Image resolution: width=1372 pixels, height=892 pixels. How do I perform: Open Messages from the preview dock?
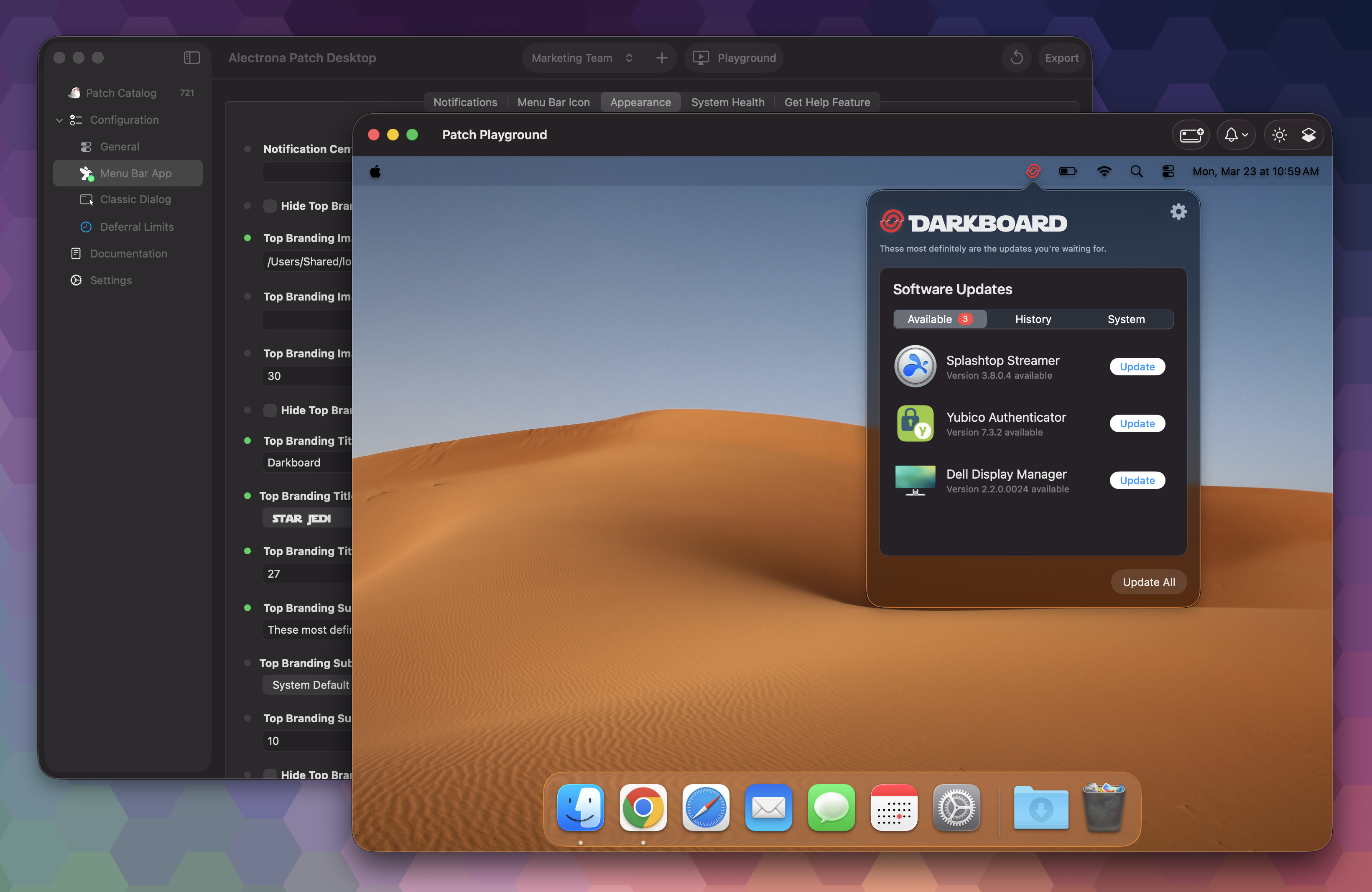click(831, 807)
